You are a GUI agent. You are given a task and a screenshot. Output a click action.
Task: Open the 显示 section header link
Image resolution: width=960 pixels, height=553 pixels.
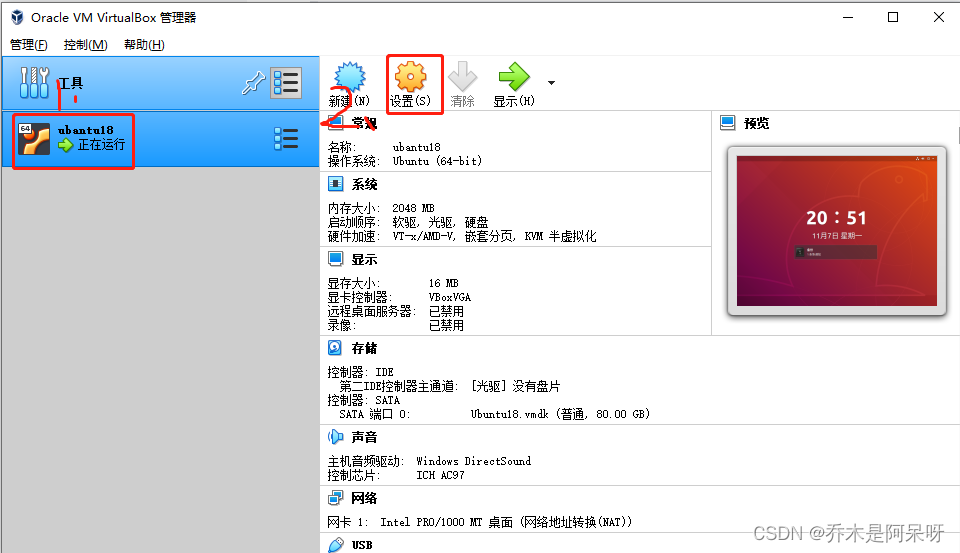(364, 260)
